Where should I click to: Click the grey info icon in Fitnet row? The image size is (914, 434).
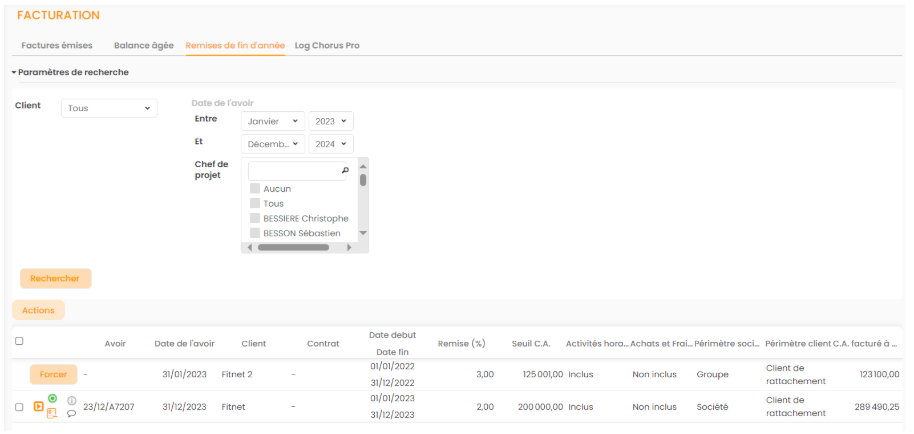pos(72,400)
